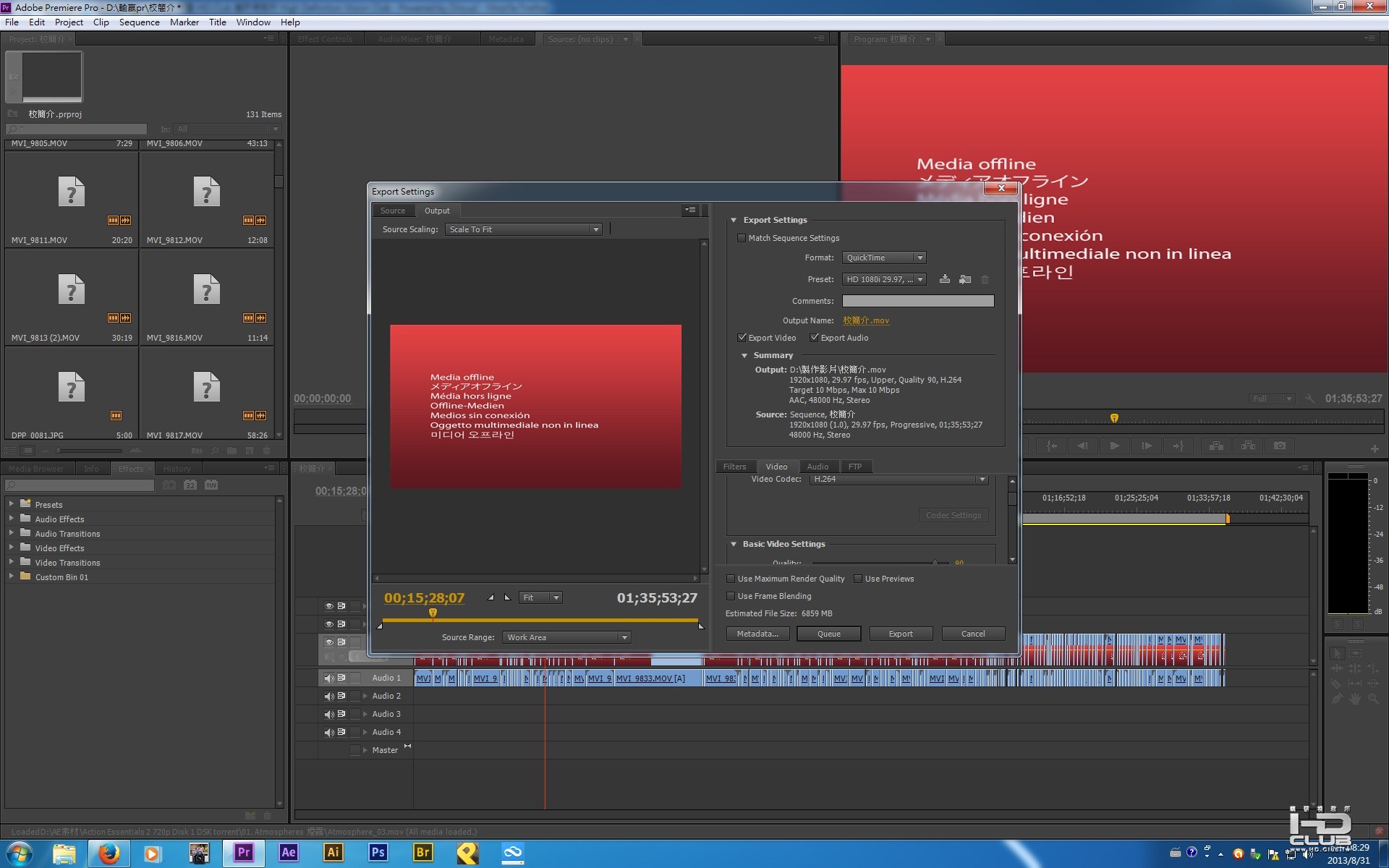Enable the Use Previews checkbox
The image size is (1389, 868).
click(858, 579)
